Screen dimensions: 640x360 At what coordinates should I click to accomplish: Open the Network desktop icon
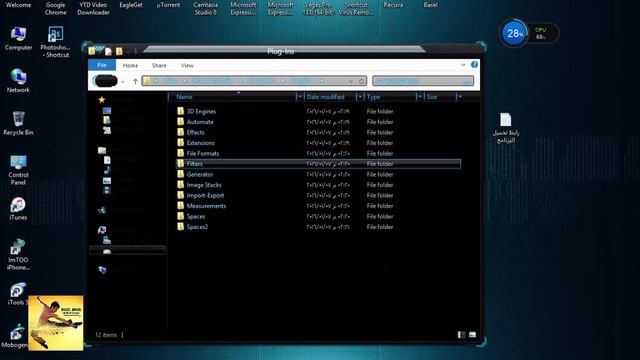tap(18, 80)
